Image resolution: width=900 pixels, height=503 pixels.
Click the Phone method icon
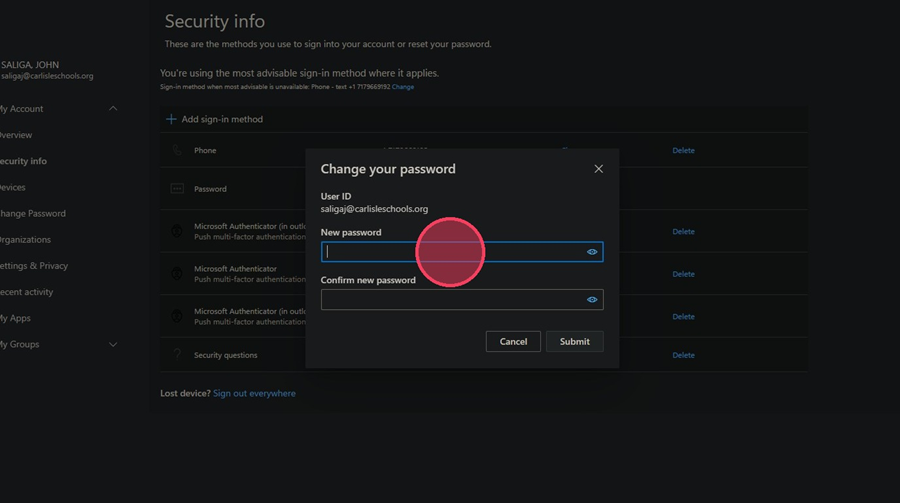click(177, 150)
